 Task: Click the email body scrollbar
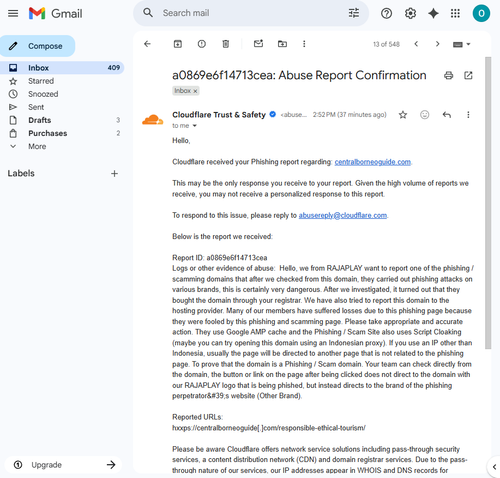click(488, 203)
